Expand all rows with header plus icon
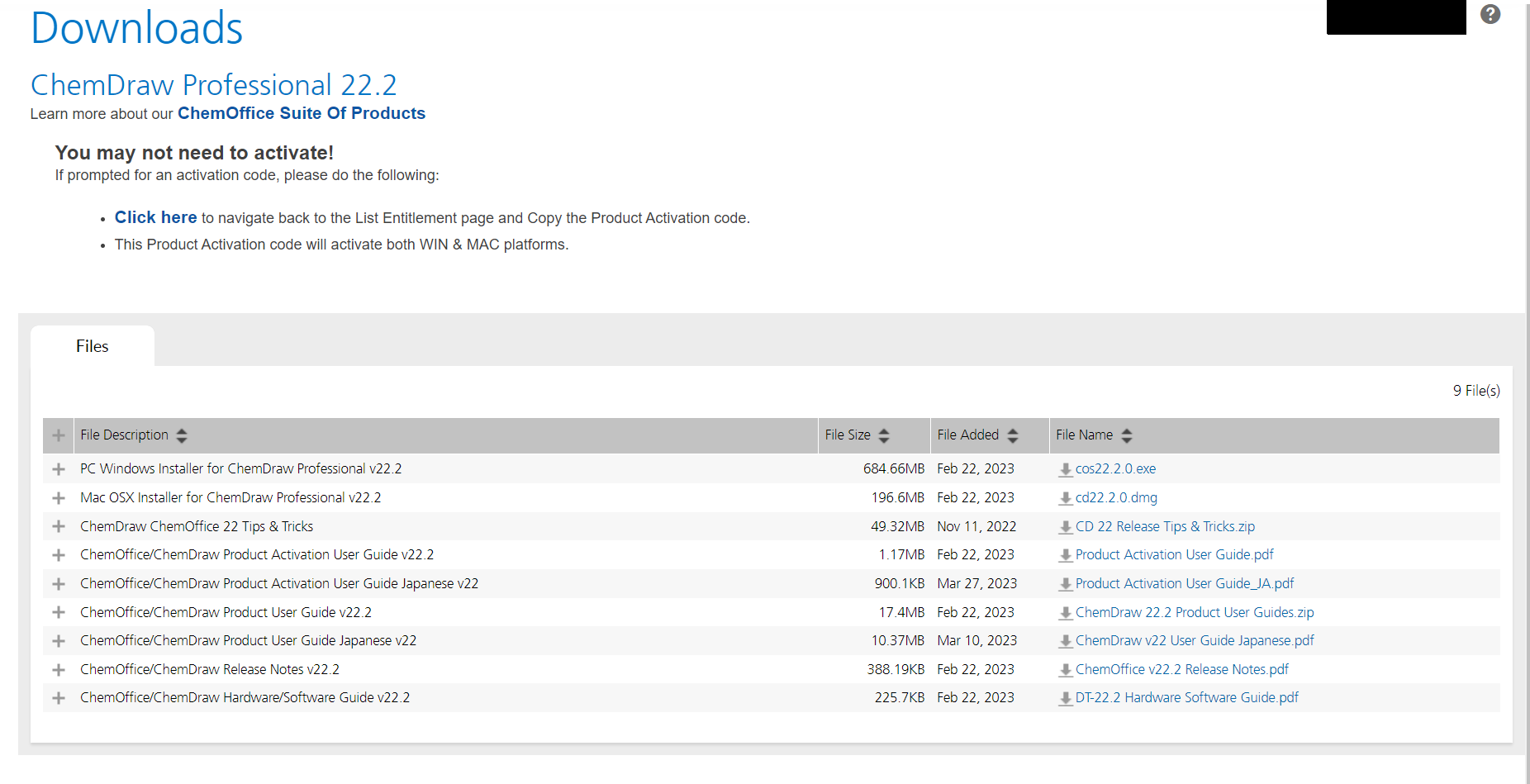 tap(59, 435)
